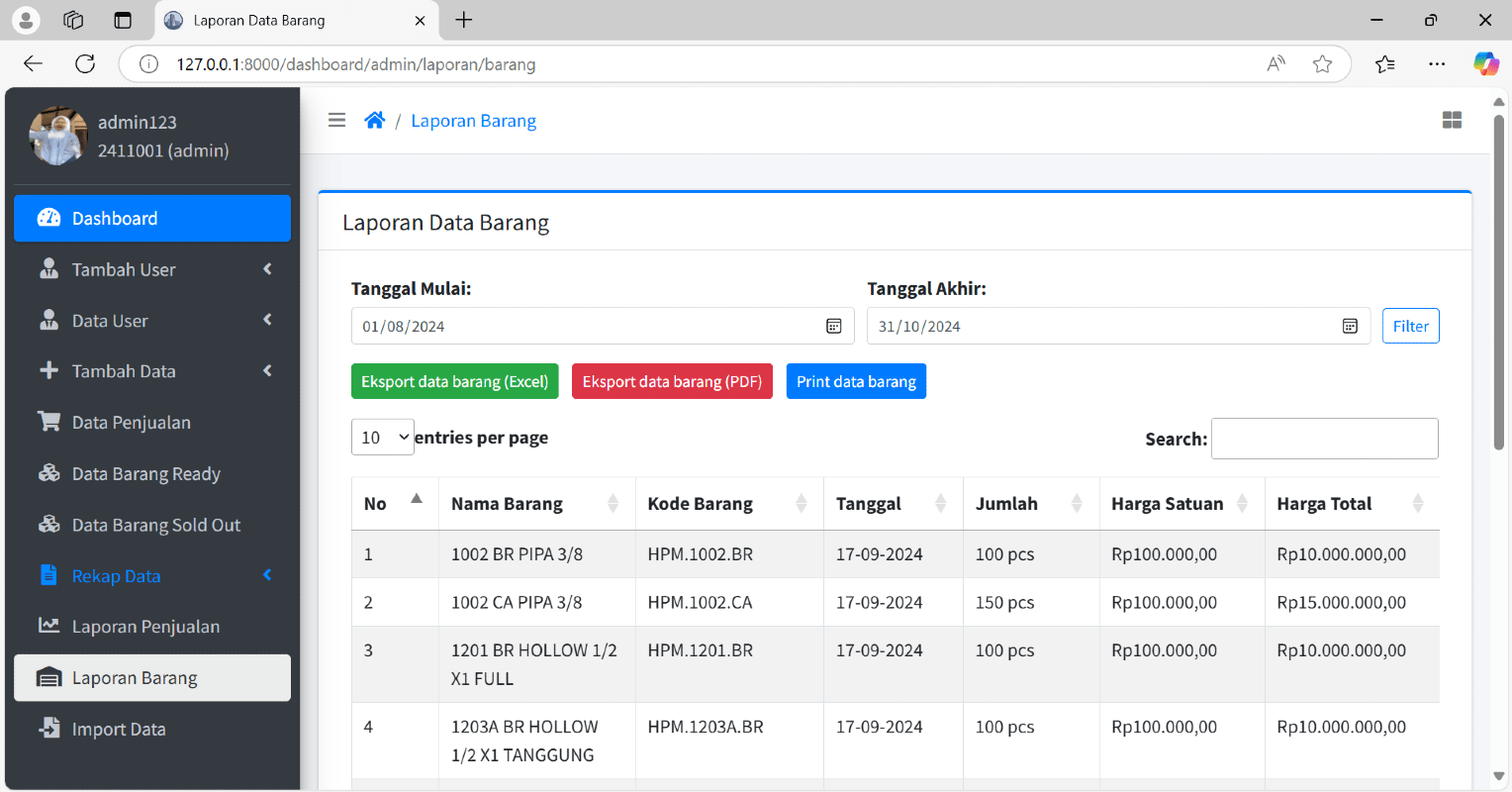Image resolution: width=1512 pixels, height=792 pixels.
Task: Open calendar picker for Tanggal Akhir
Action: 1350,326
